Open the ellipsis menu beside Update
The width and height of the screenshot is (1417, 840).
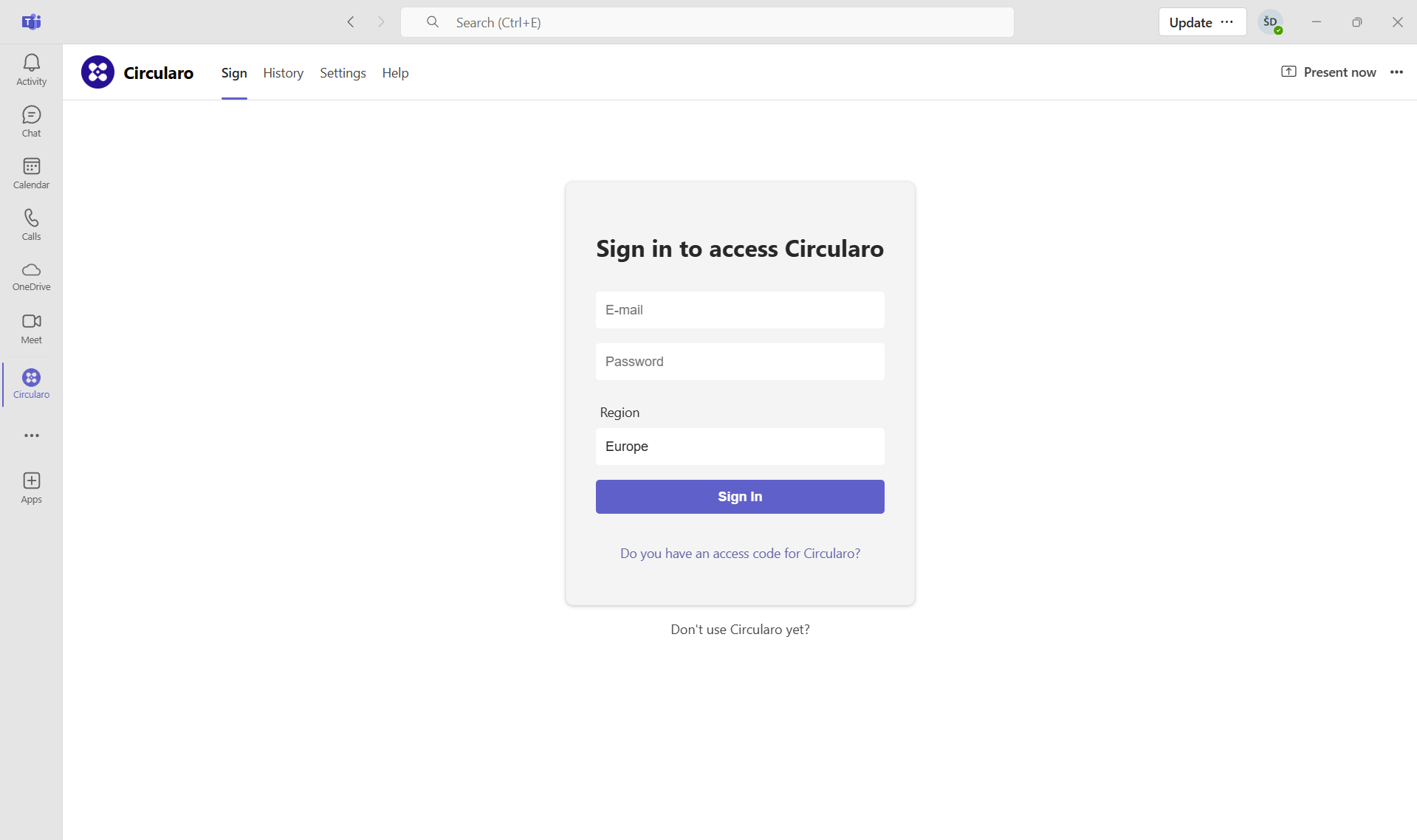(1227, 22)
